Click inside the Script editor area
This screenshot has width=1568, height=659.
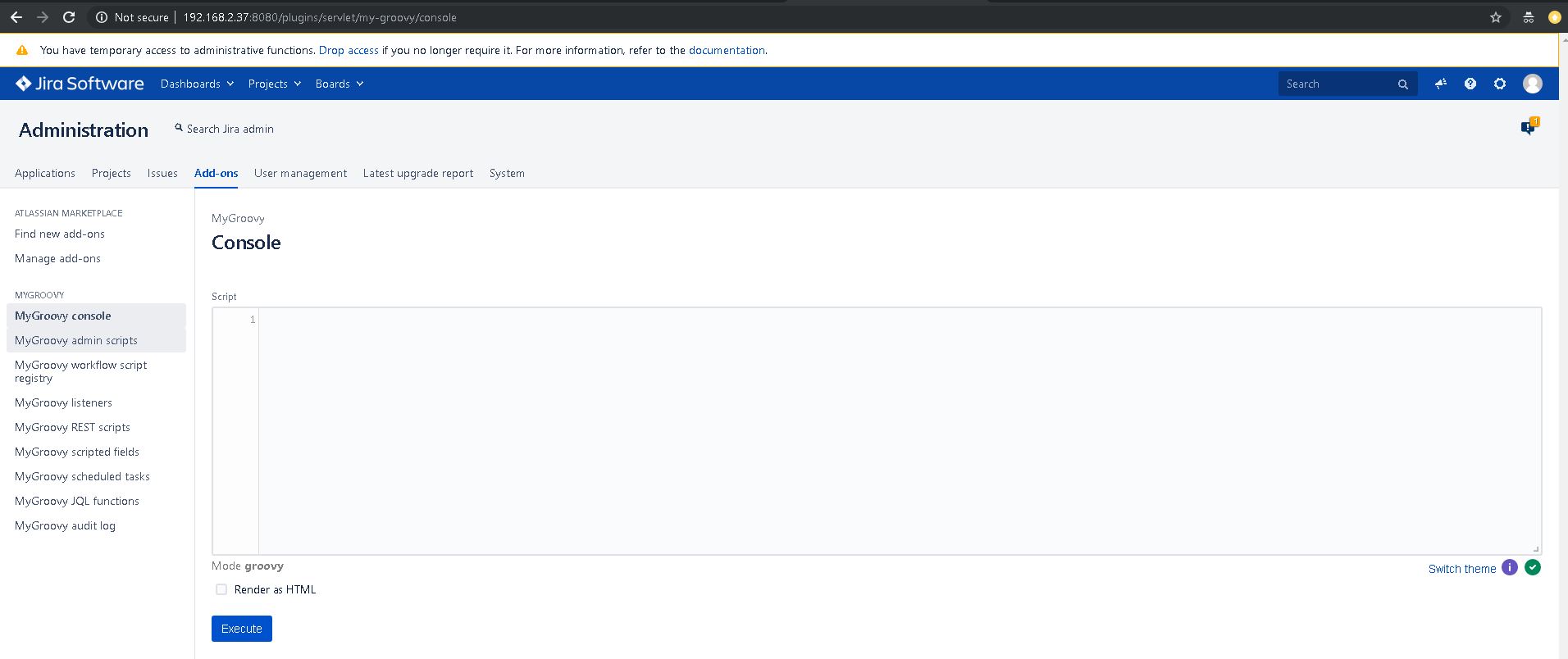click(900, 431)
